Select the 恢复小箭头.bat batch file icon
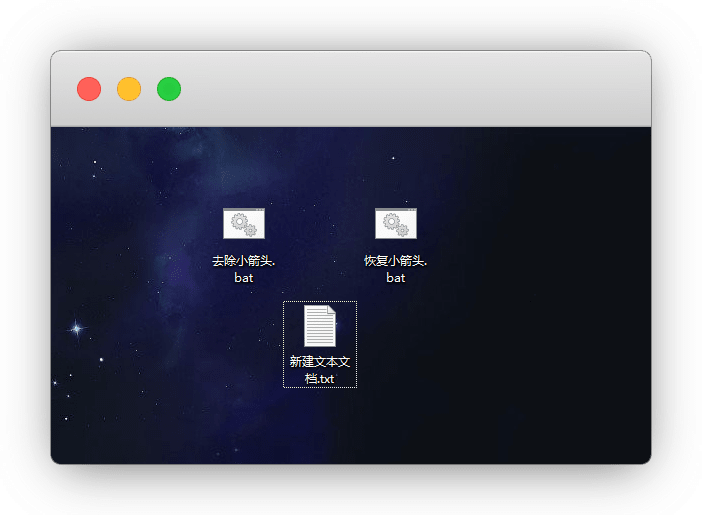Screen dimensions: 702x515 395,223
